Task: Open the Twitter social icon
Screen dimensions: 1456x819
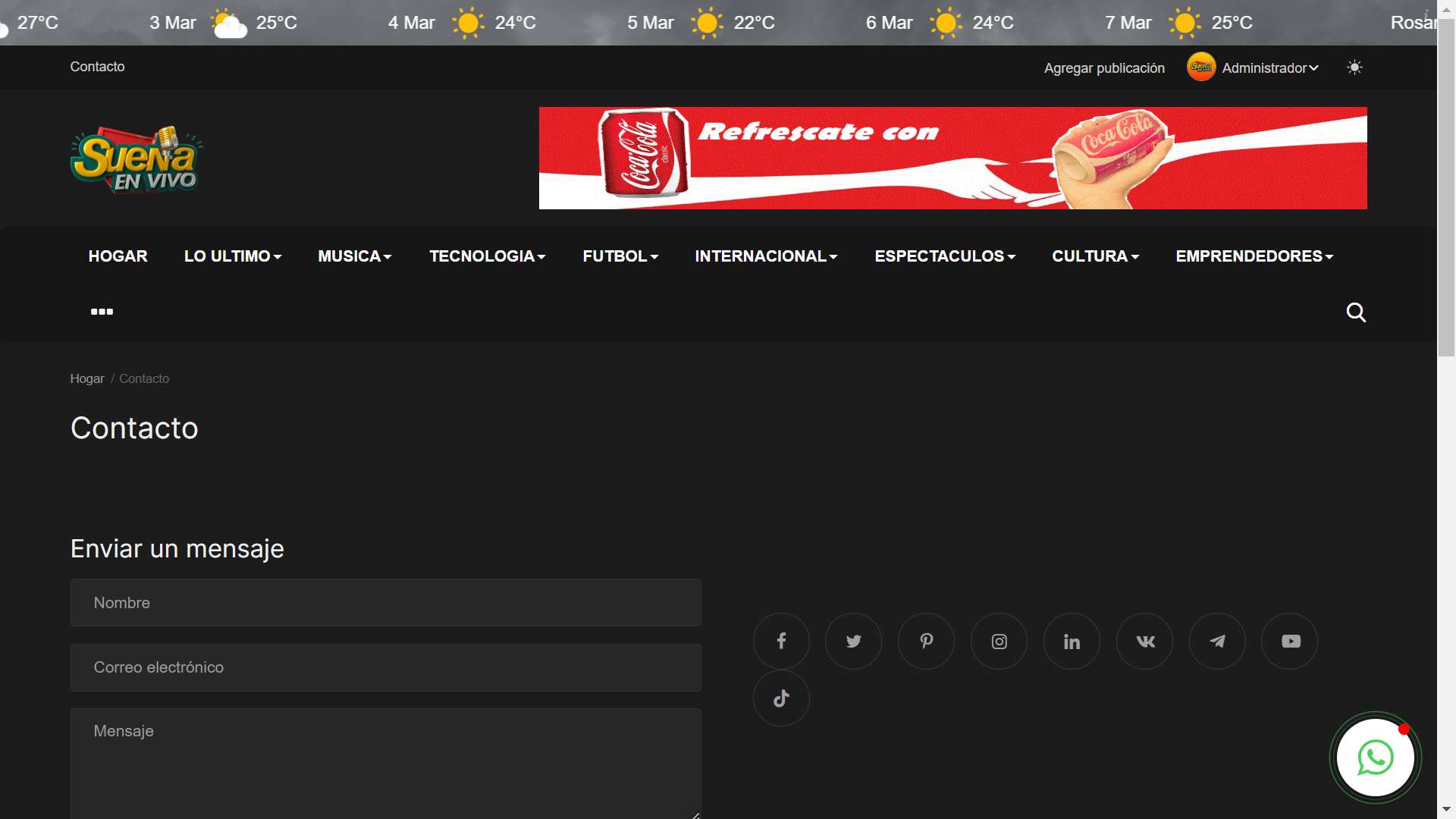Action: 854,642
